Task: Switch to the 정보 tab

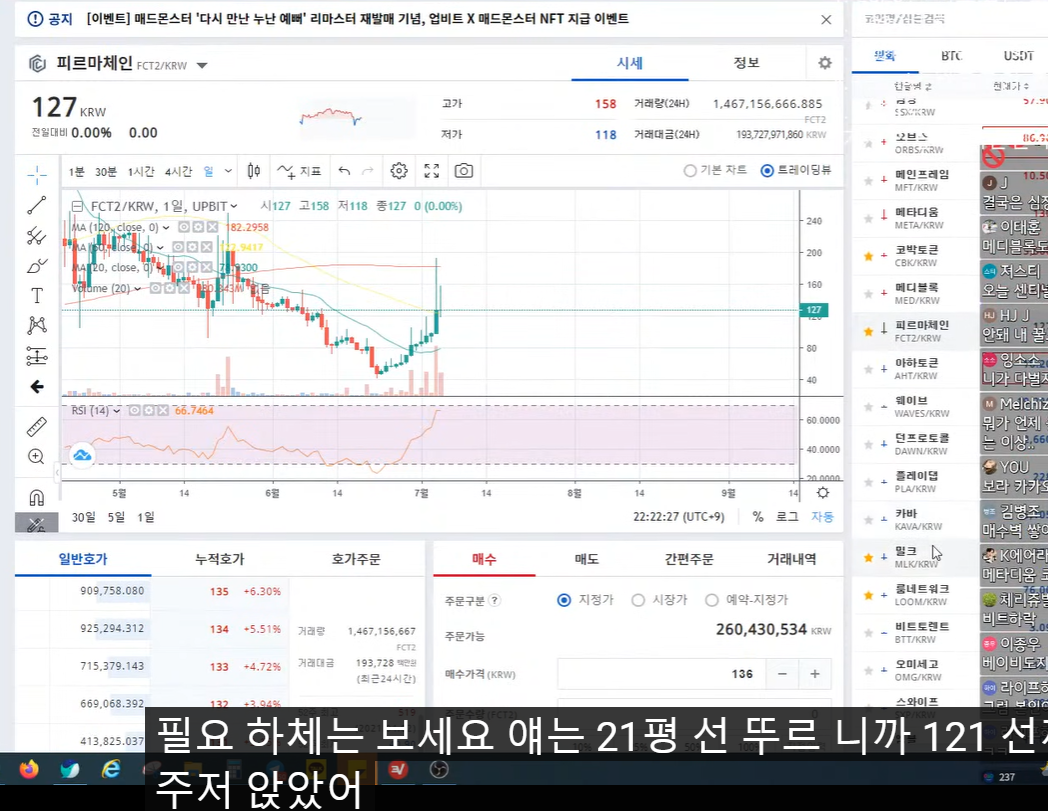Action: 747,63
